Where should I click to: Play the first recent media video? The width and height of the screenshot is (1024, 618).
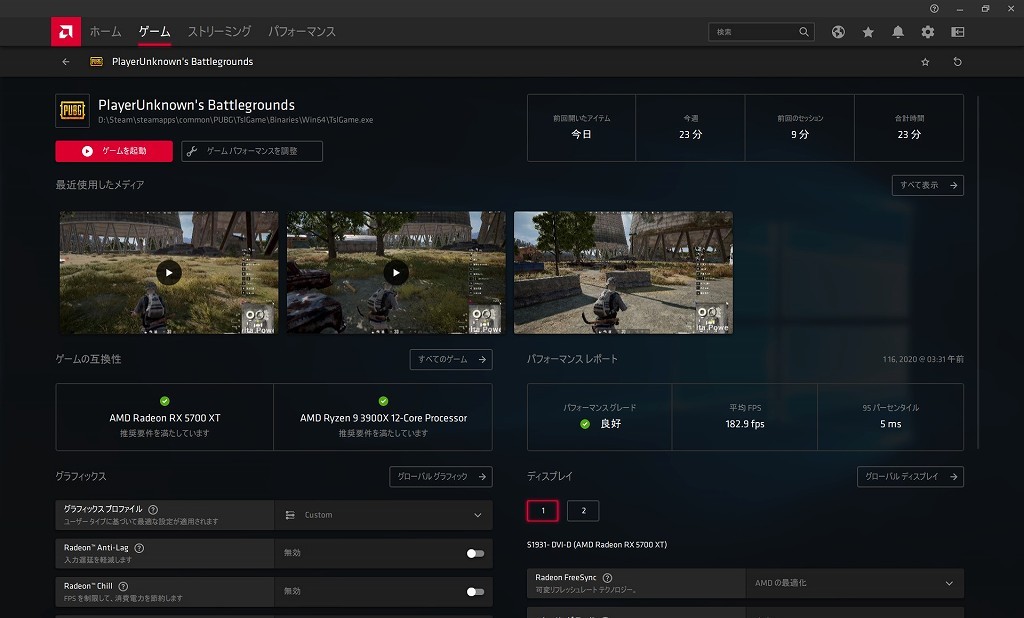tap(169, 272)
